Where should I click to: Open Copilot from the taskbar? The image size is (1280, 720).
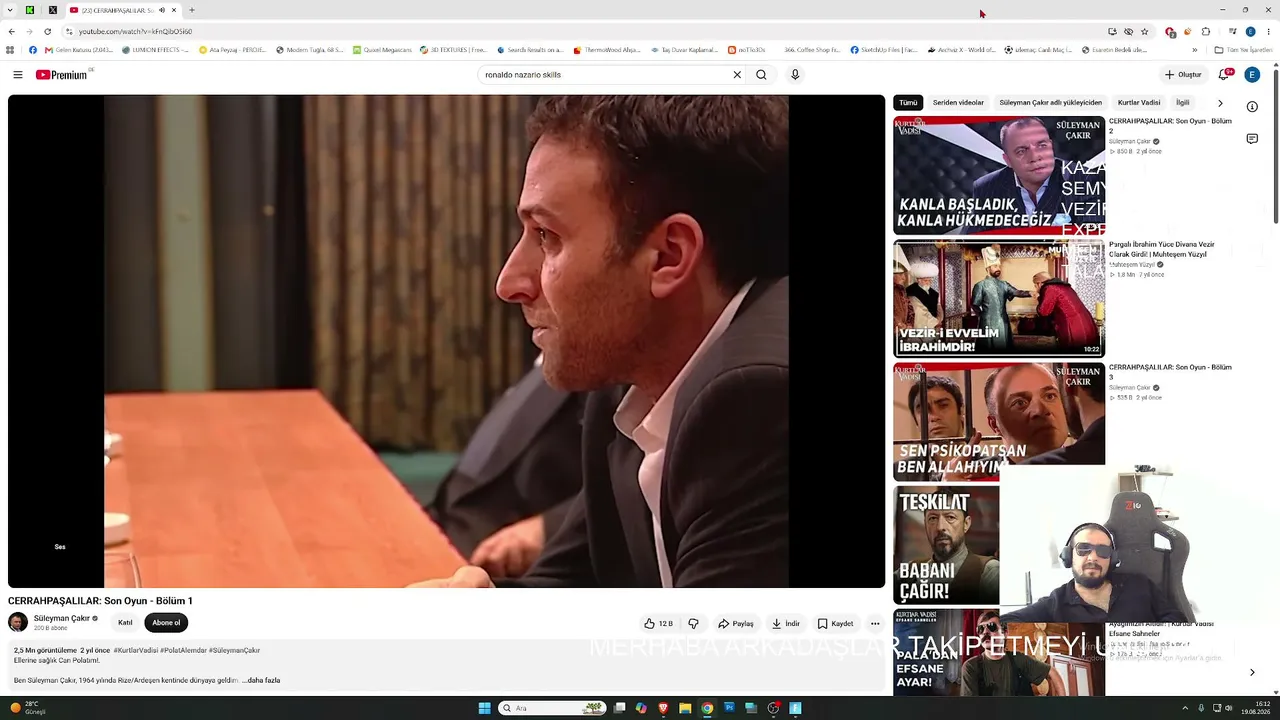coord(641,708)
